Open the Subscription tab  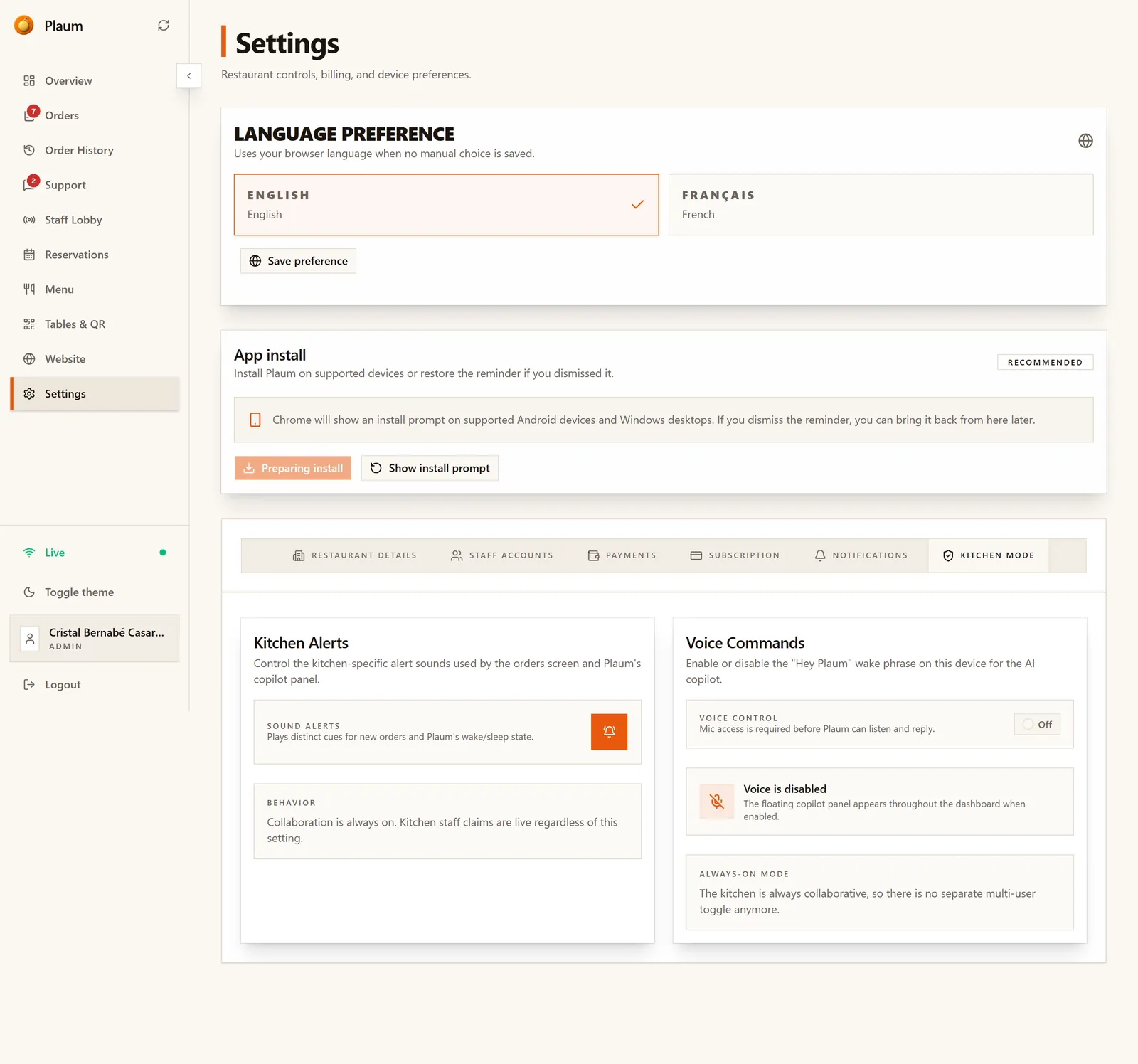735,555
